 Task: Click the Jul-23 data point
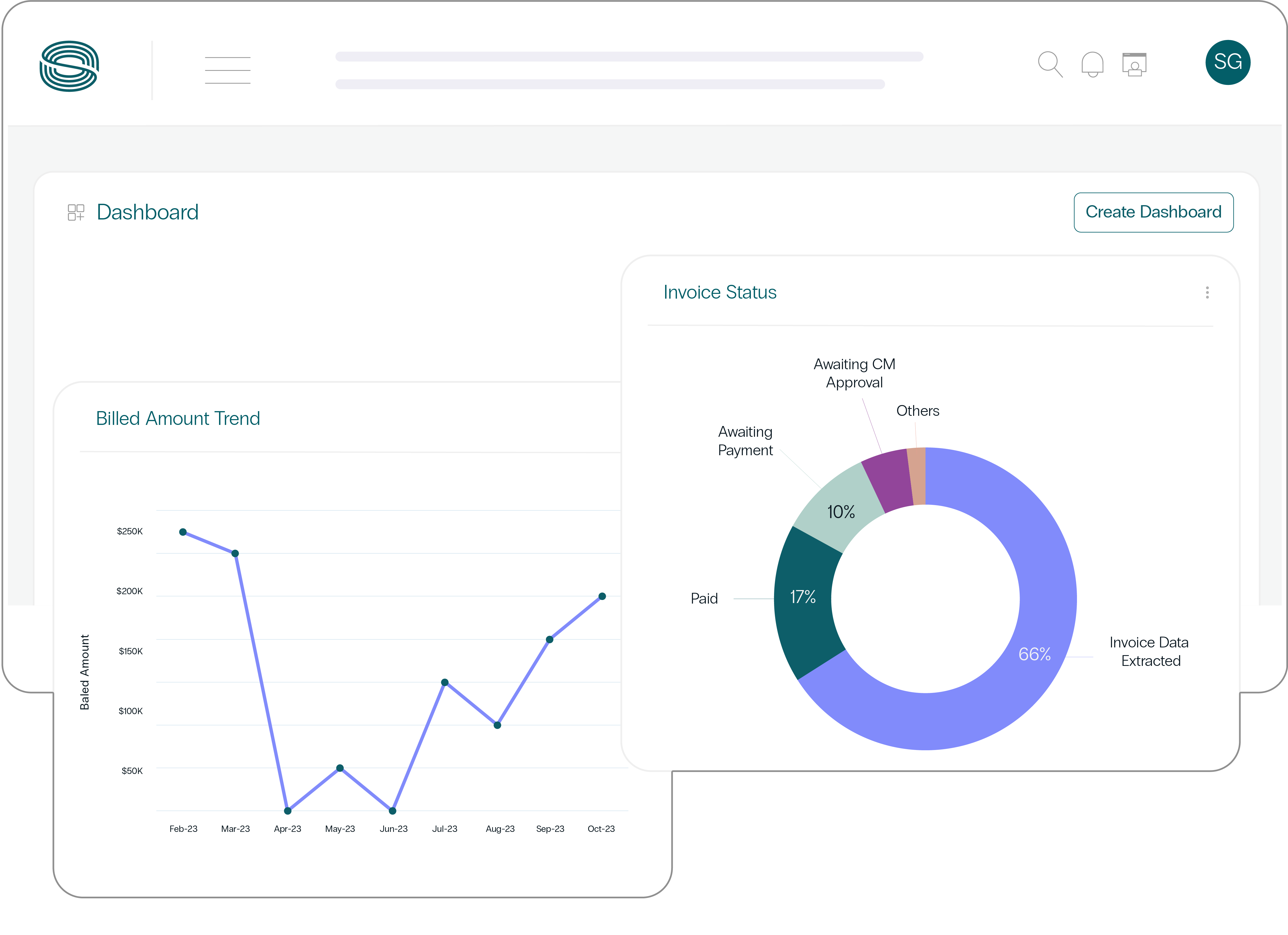445,682
